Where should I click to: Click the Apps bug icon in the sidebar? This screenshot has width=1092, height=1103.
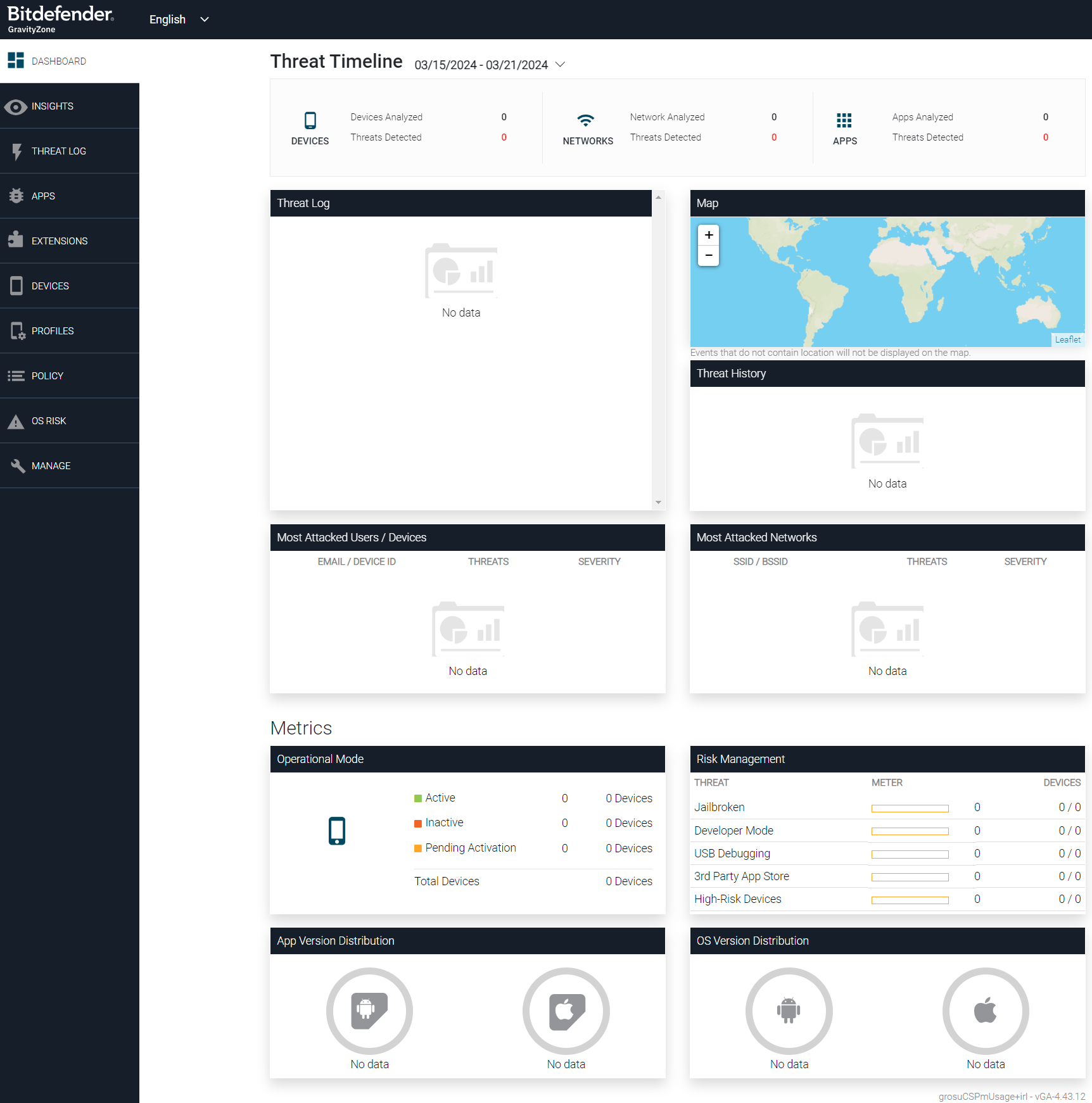coord(16,196)
